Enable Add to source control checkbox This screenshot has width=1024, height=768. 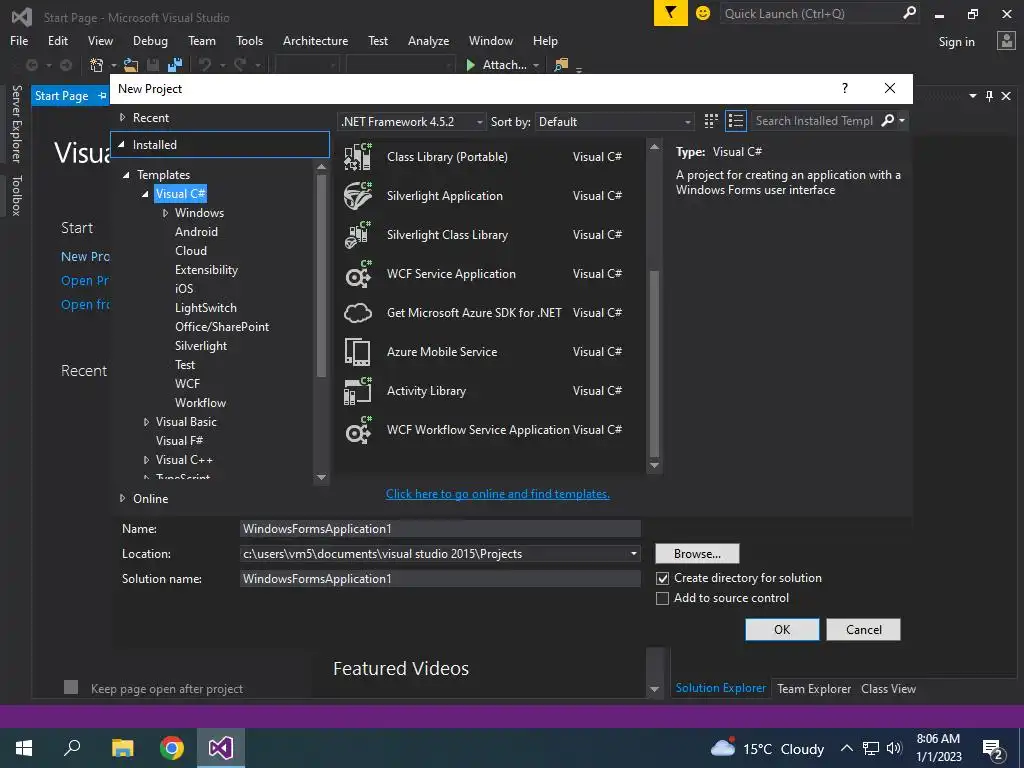(662, 599)
